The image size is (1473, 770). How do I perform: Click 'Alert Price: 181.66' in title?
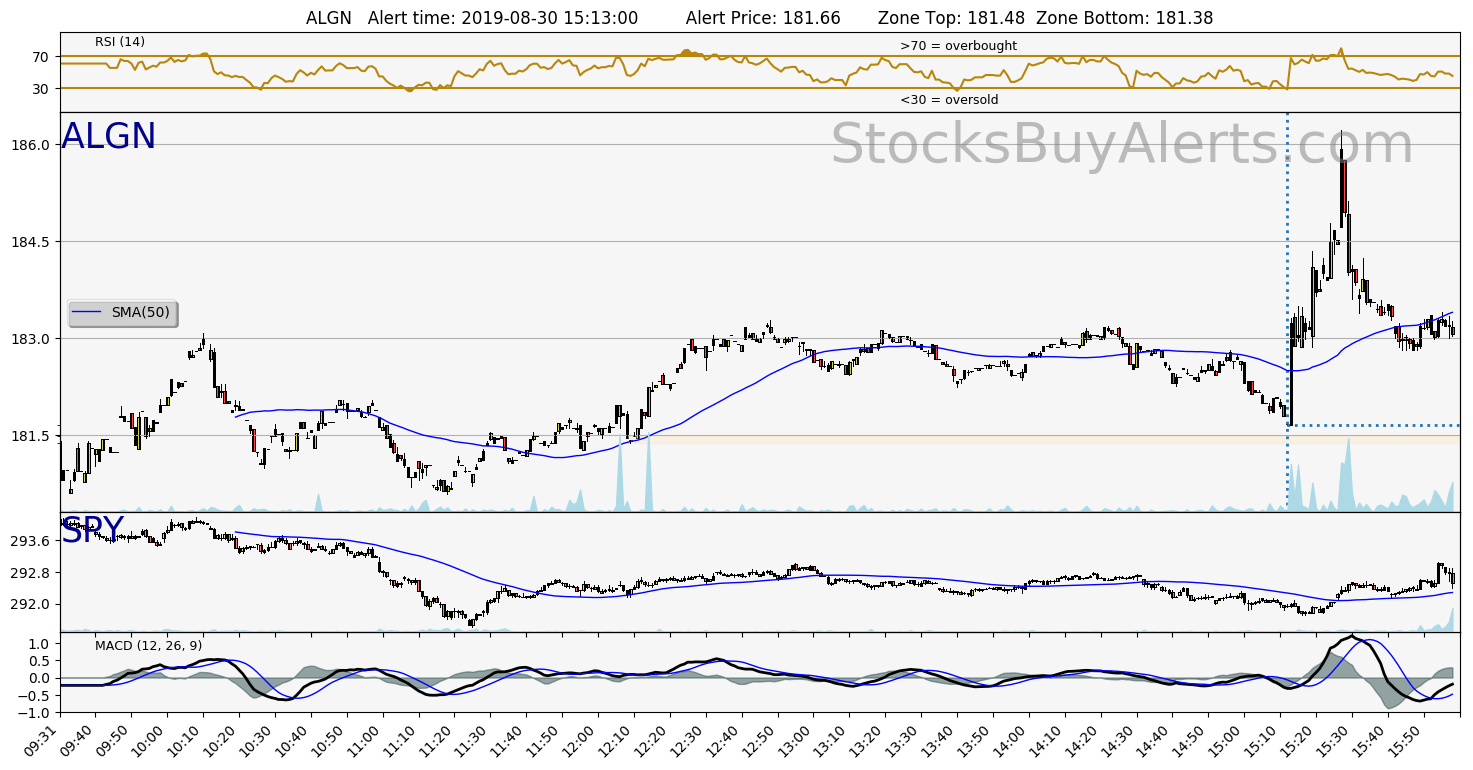pos(762,18)
